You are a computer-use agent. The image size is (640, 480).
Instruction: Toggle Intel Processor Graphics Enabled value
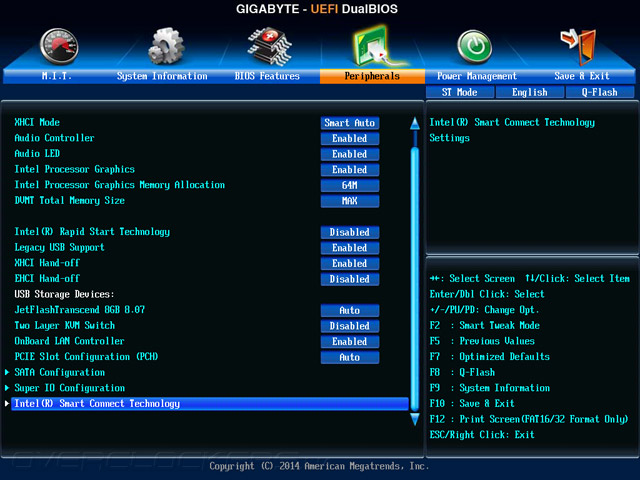pyautogui.click(x=350, y=169)
